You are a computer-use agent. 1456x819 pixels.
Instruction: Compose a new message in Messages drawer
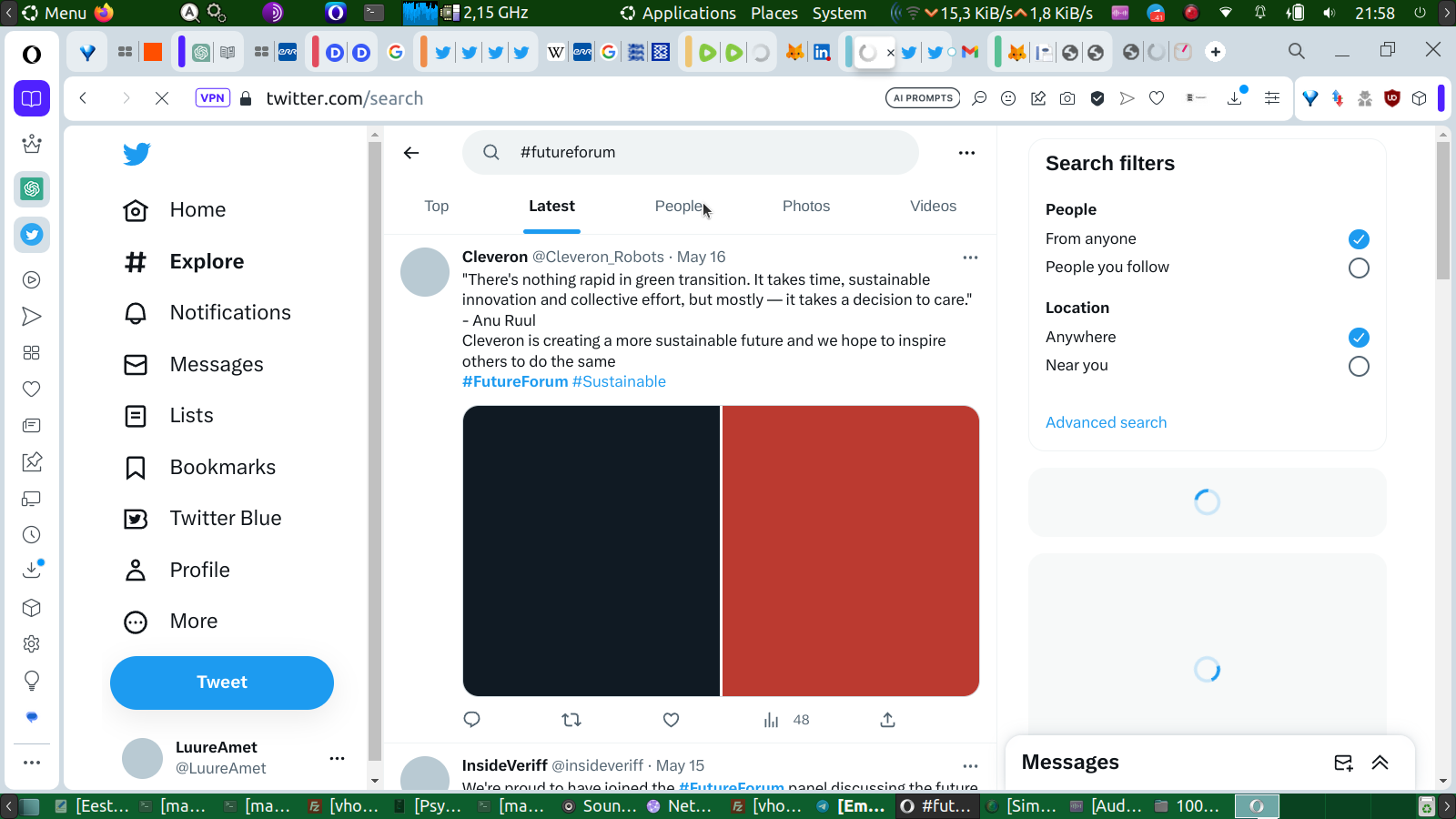click(1343, 763)
